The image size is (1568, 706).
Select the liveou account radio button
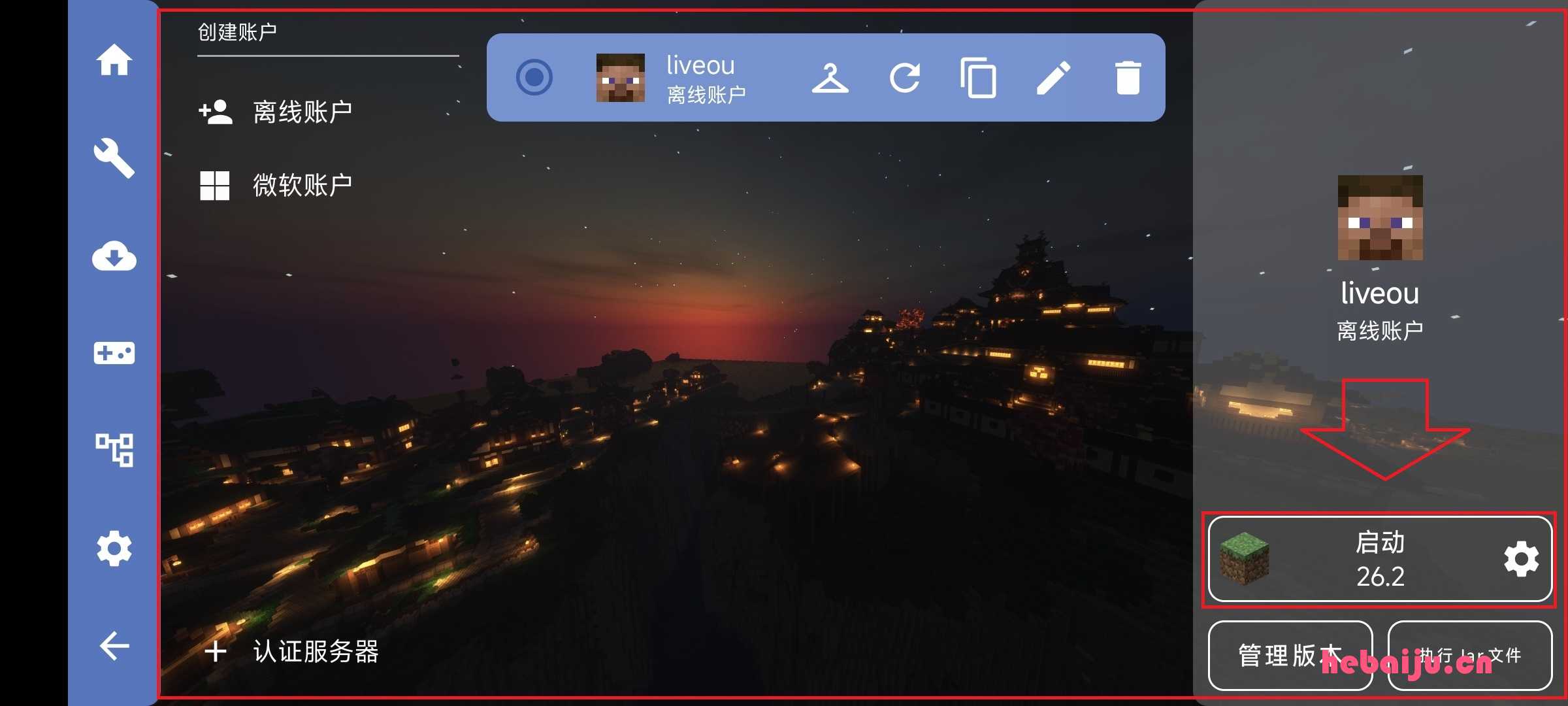coord(534,77)
